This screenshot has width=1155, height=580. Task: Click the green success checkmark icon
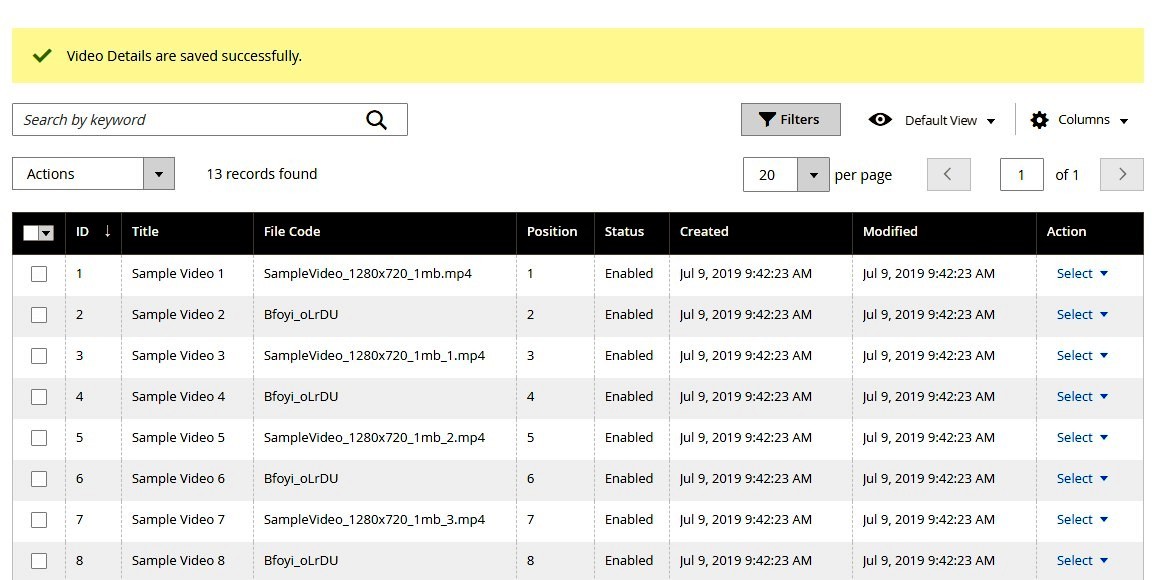coord(42,56)
